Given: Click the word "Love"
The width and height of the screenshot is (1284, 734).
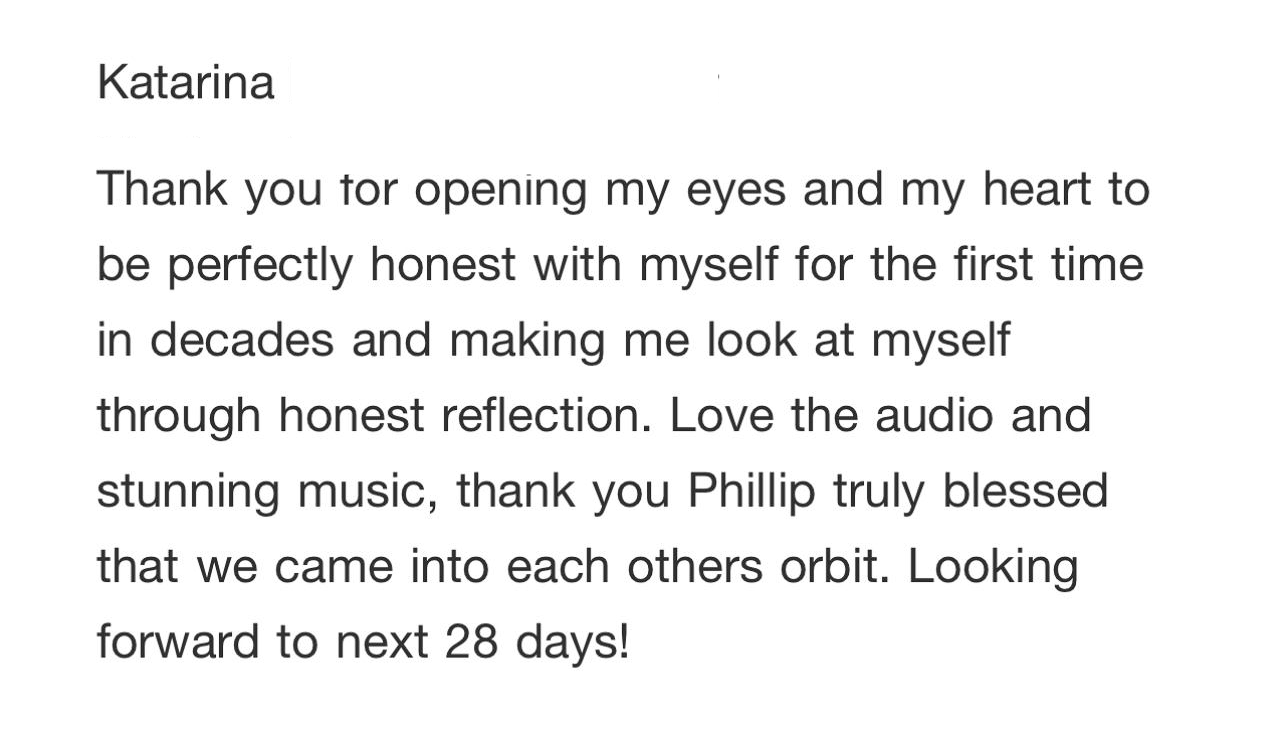Looking at the screenshot, I should [x=722, y=415].
